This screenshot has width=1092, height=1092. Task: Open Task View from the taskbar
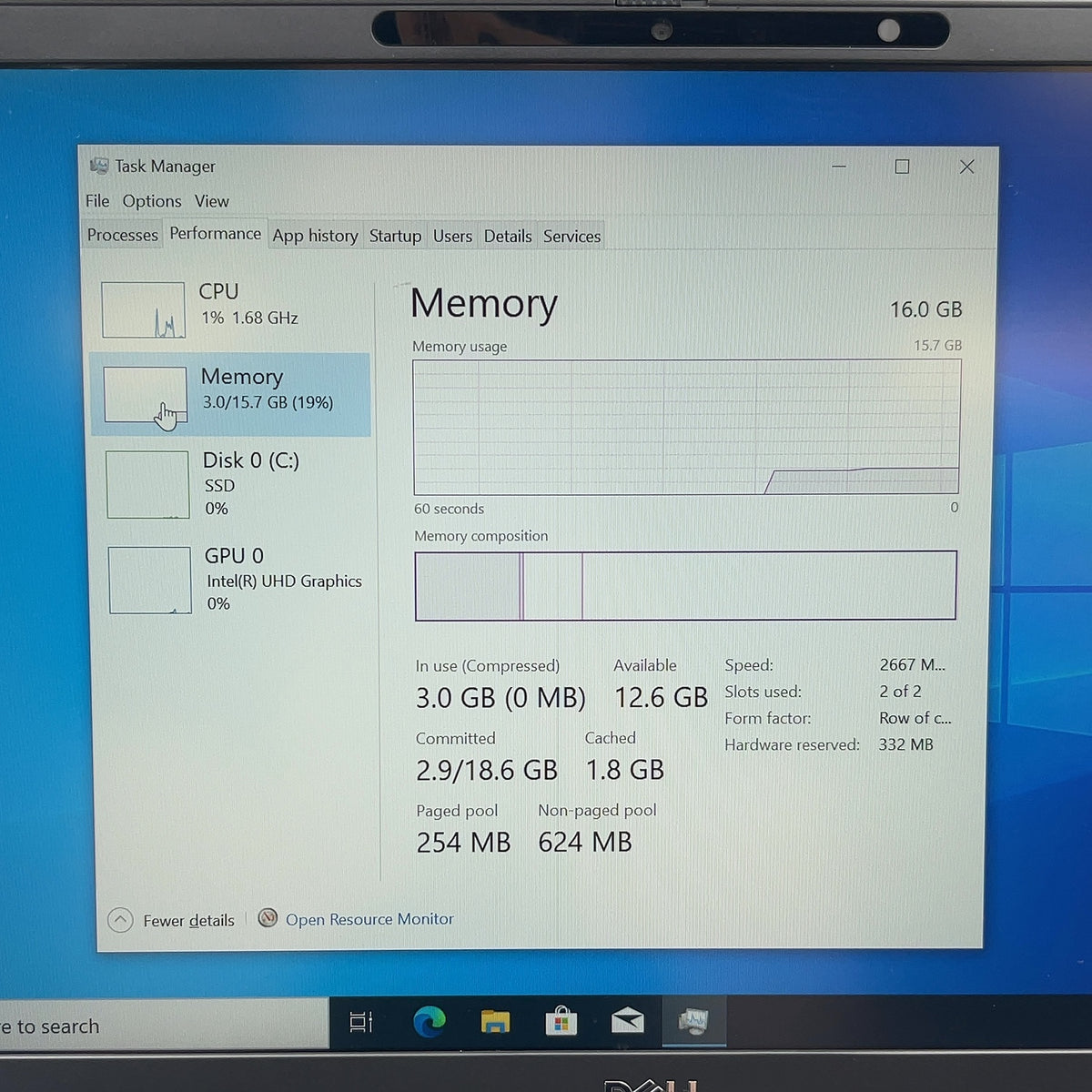pyautogui.click(x=361, y=1022)
